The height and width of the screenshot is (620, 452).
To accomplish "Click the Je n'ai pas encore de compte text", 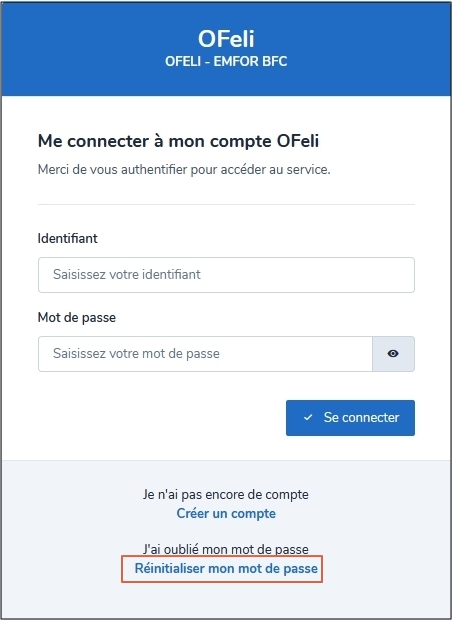I will coord(226,495).
